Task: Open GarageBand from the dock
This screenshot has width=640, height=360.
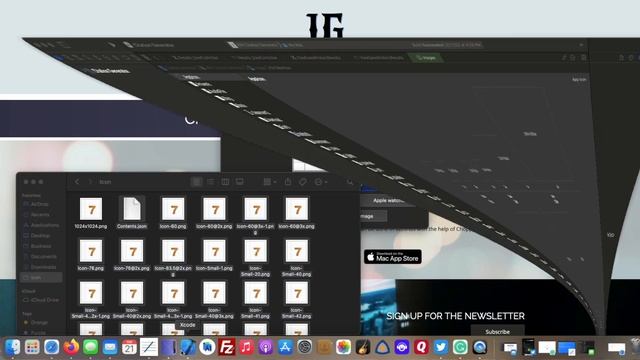Action: click(363, 347)
